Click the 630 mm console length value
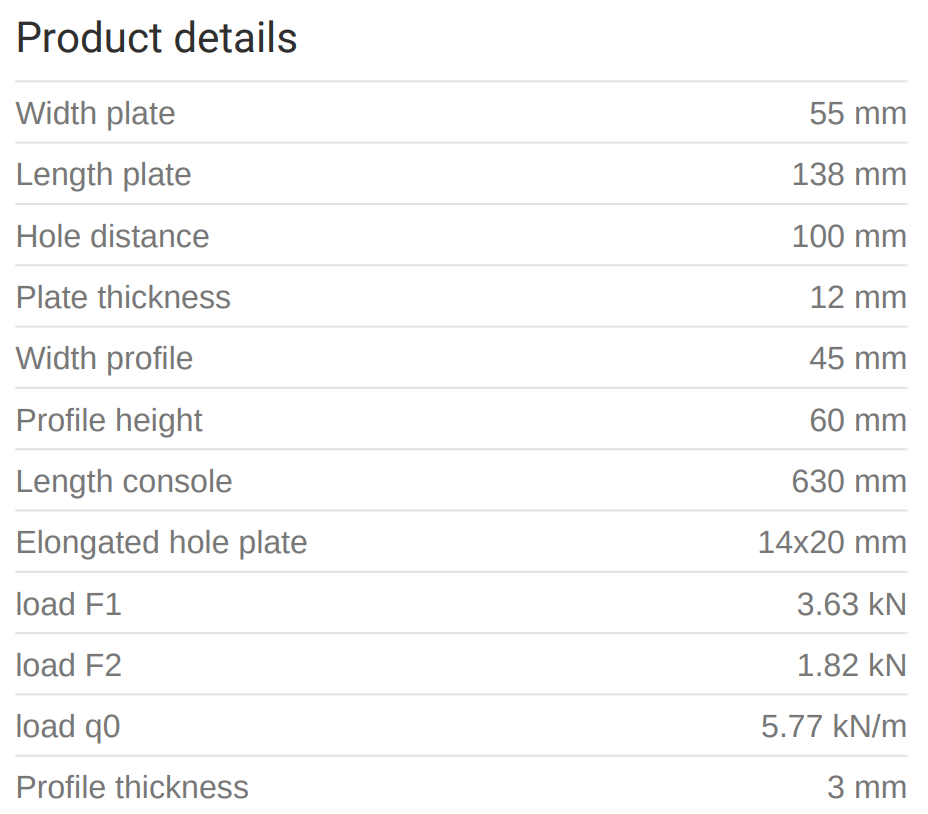This screenshot has height=814, width=928. coord(848,482)
